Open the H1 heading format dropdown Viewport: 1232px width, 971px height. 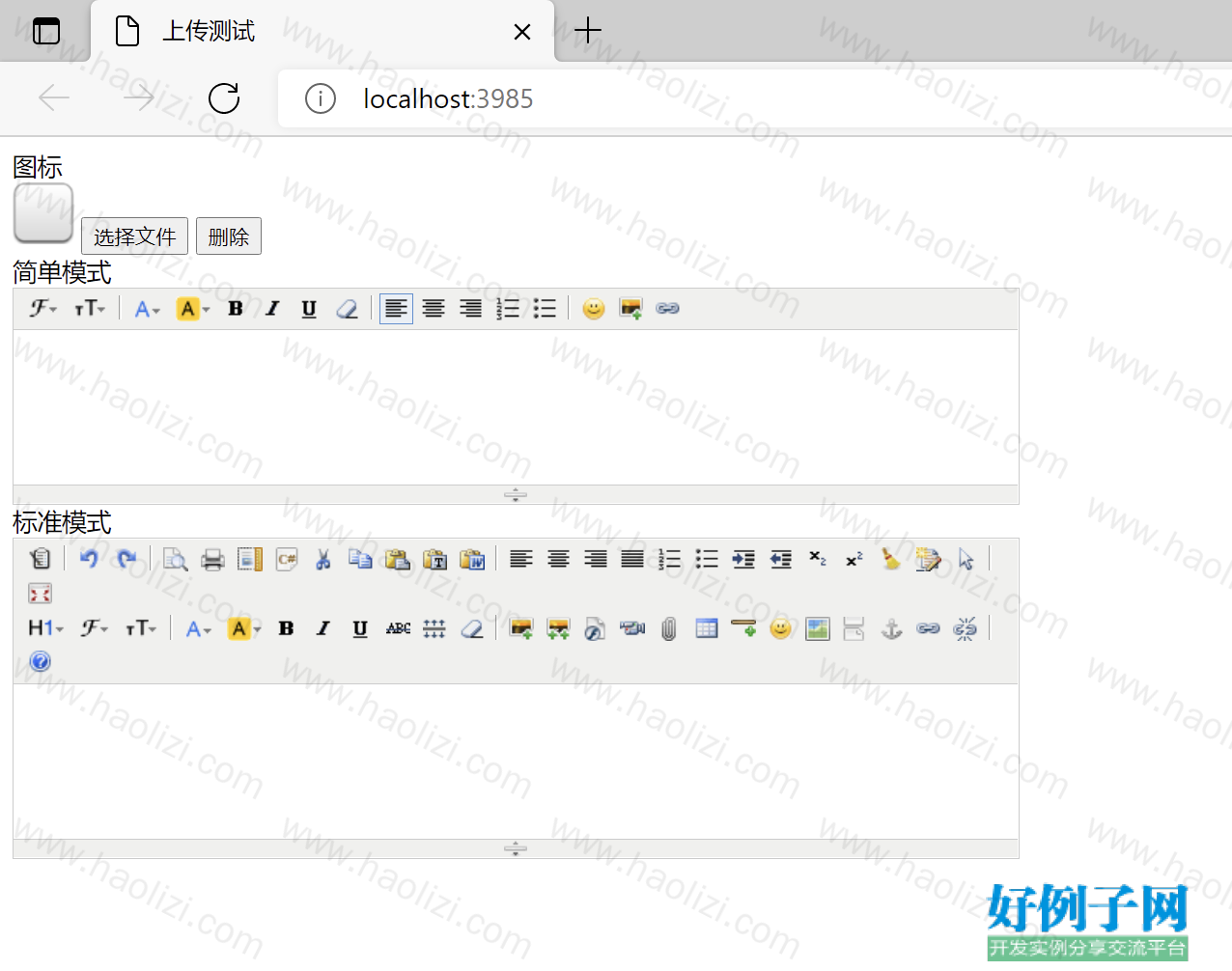[x=45, y=628]
